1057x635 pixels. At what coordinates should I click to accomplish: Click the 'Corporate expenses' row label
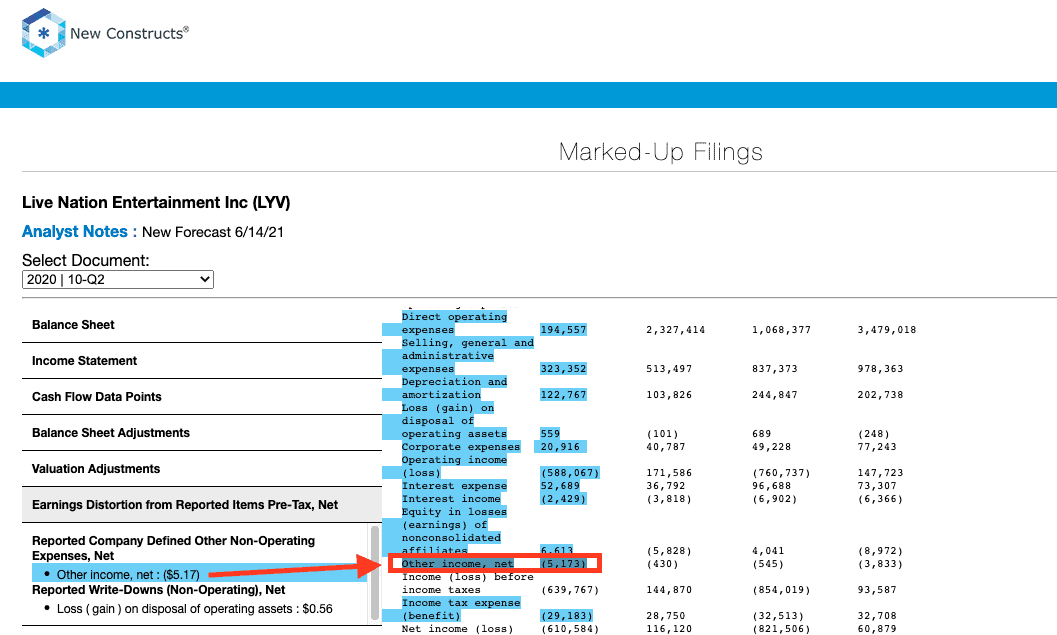[461, 447]
